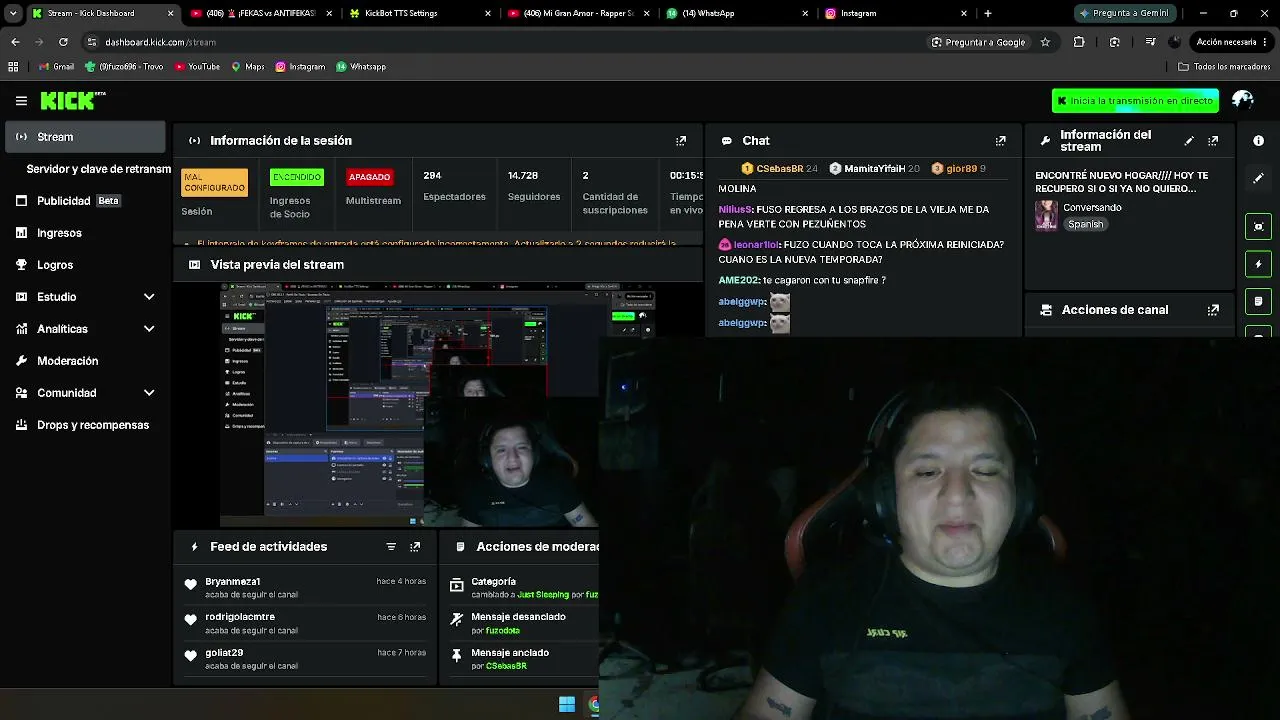Image resolution: width=1280 pixels, height=720 pixels.
Task: Open Logros in the sidebar
Action: [86, 265]
